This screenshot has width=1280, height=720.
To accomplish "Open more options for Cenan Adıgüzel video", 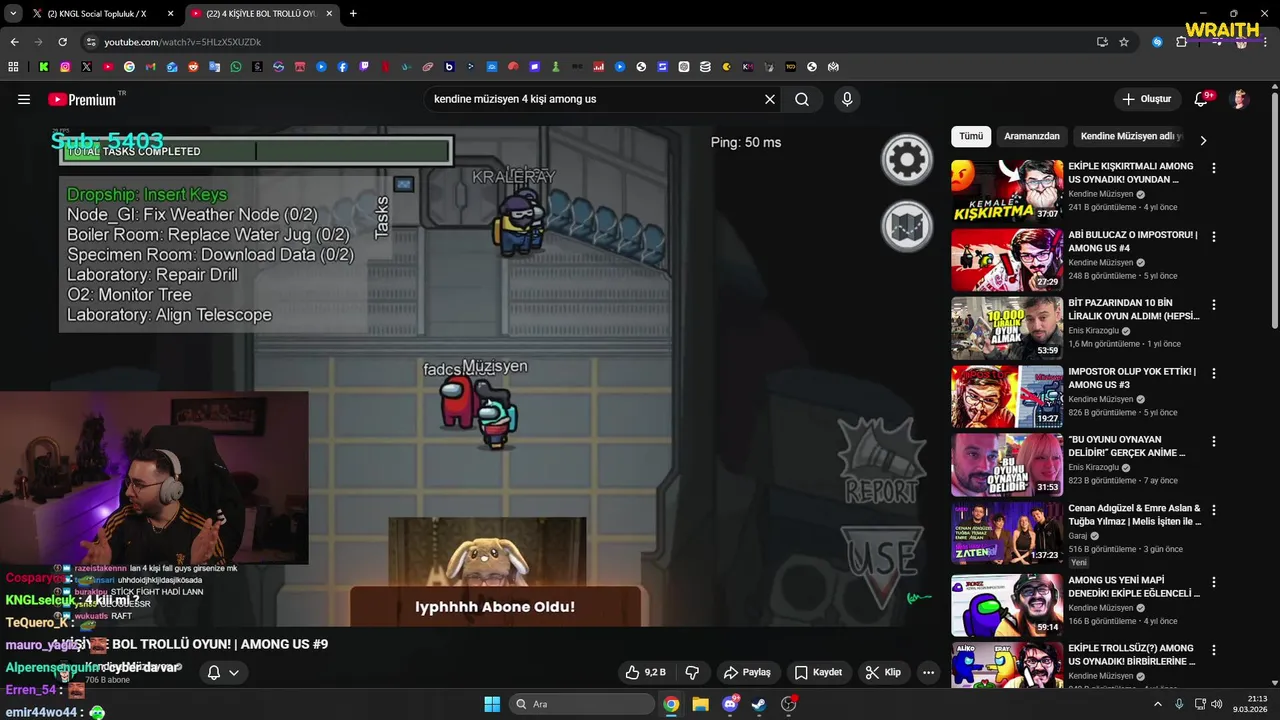I will point(1214,511).
